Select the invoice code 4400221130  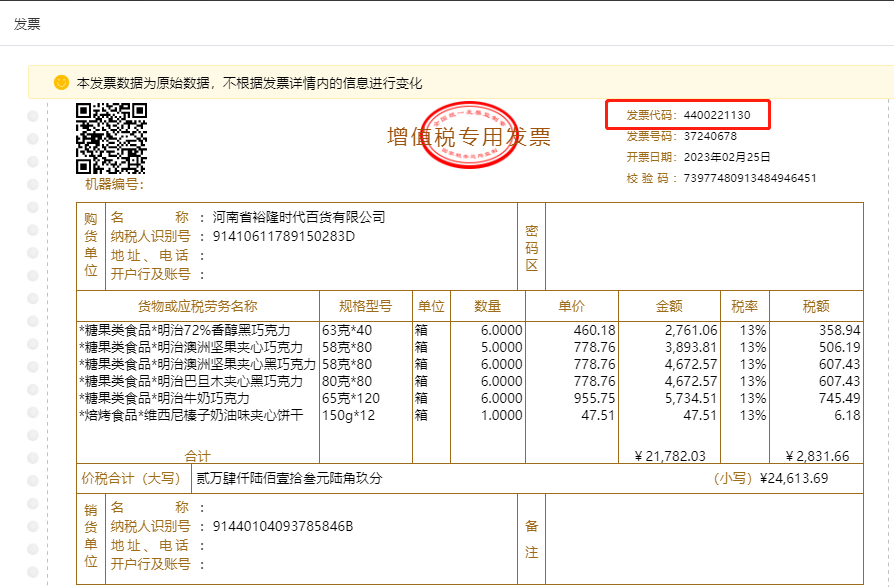click(x=716, y=116)
